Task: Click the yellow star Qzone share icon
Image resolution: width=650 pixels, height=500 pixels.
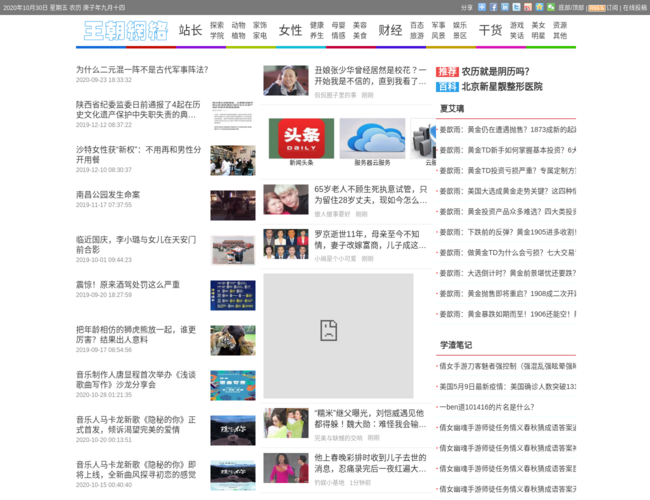Action: 539,7
